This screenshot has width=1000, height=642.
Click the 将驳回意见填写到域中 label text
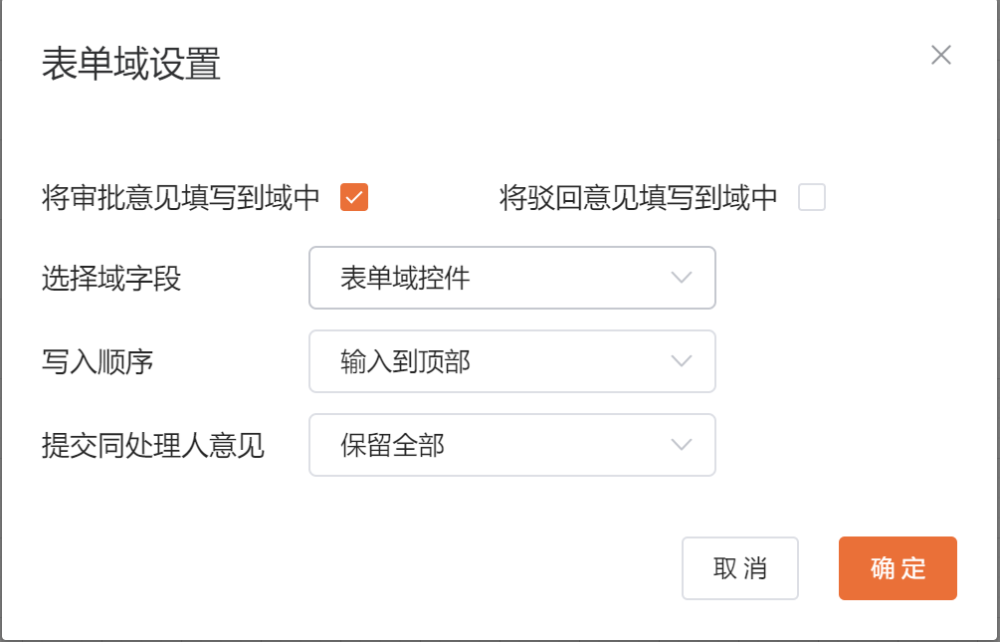[x=638, y=198]
